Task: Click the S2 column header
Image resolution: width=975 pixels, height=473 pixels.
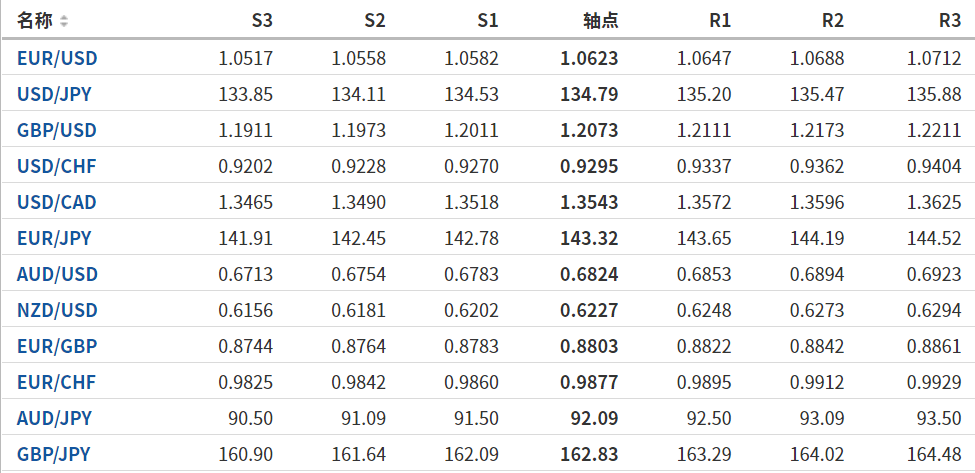Action: click(374, 21)
